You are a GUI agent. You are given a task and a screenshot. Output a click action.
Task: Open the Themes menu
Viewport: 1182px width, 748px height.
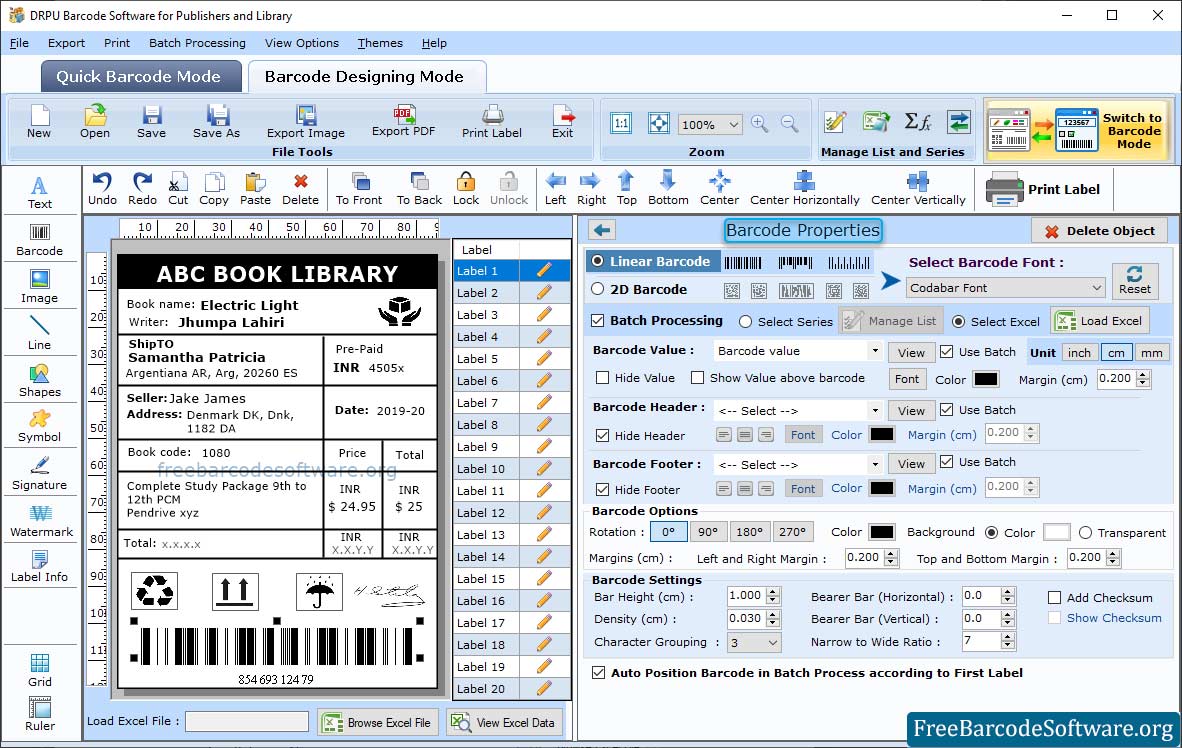[380, 43]
